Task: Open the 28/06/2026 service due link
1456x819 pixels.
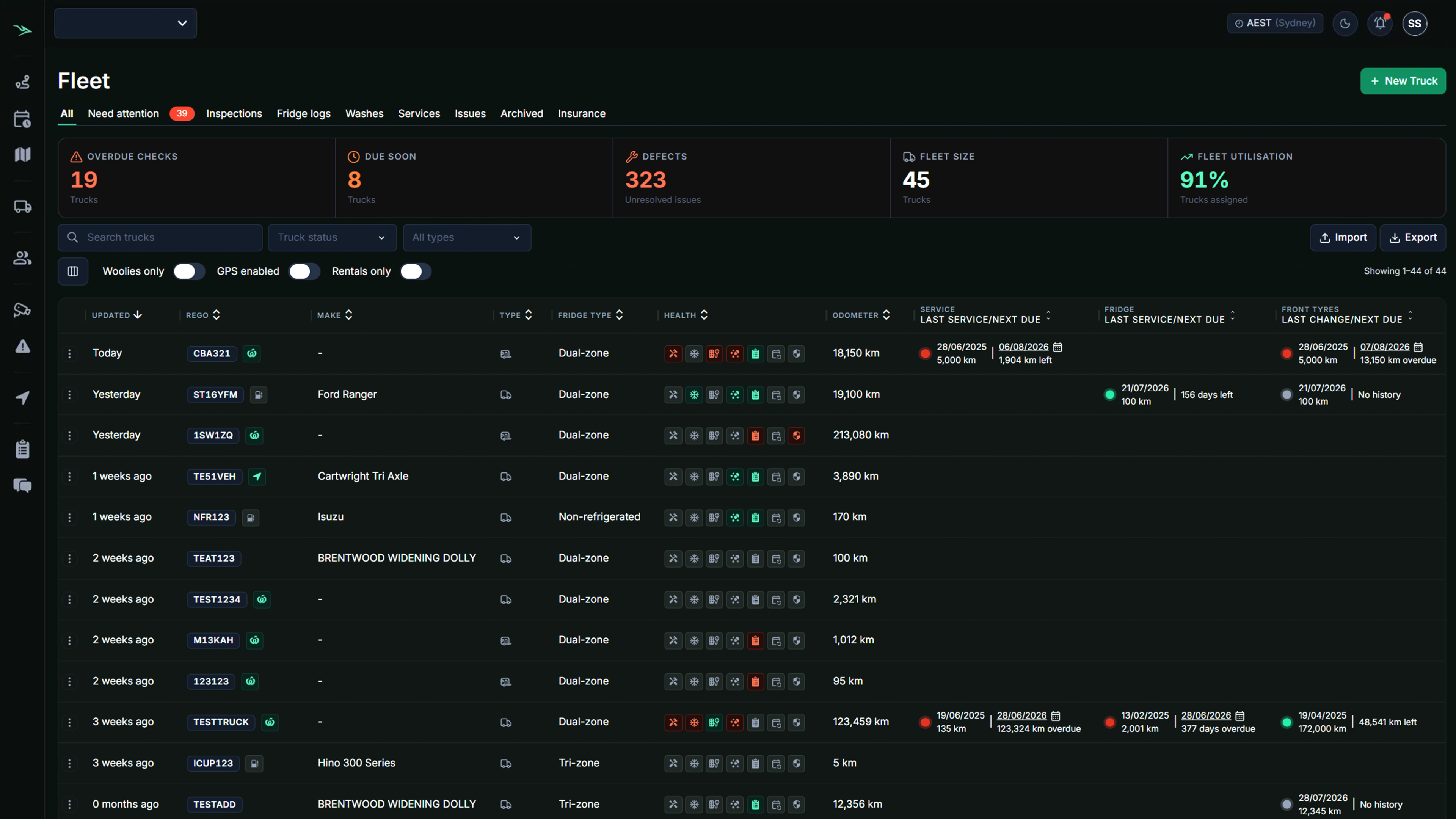Action: pos(1021,715)
